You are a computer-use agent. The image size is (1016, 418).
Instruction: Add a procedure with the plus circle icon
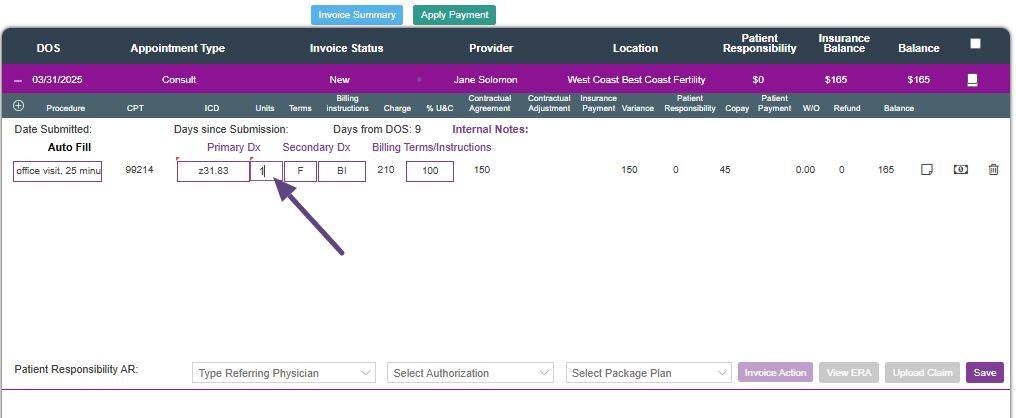(18, 106)
